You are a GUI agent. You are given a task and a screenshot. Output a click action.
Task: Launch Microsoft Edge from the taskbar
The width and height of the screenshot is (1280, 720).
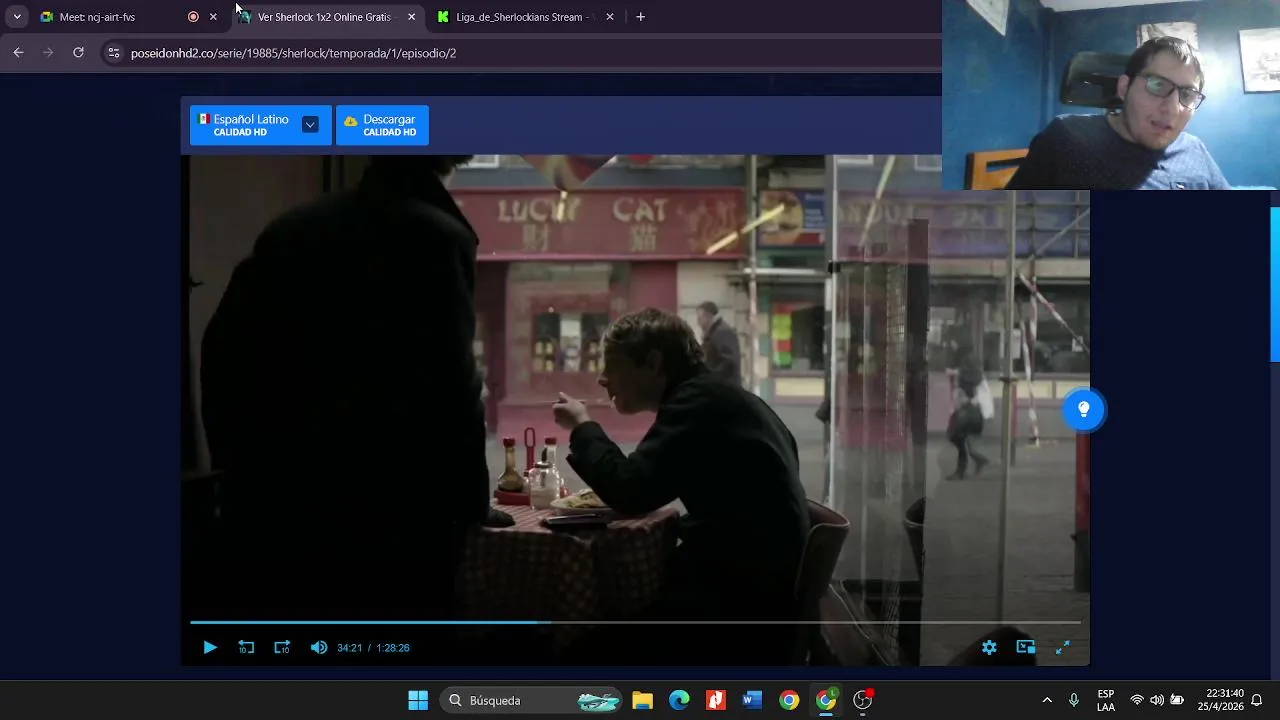[x=679, y=700]
